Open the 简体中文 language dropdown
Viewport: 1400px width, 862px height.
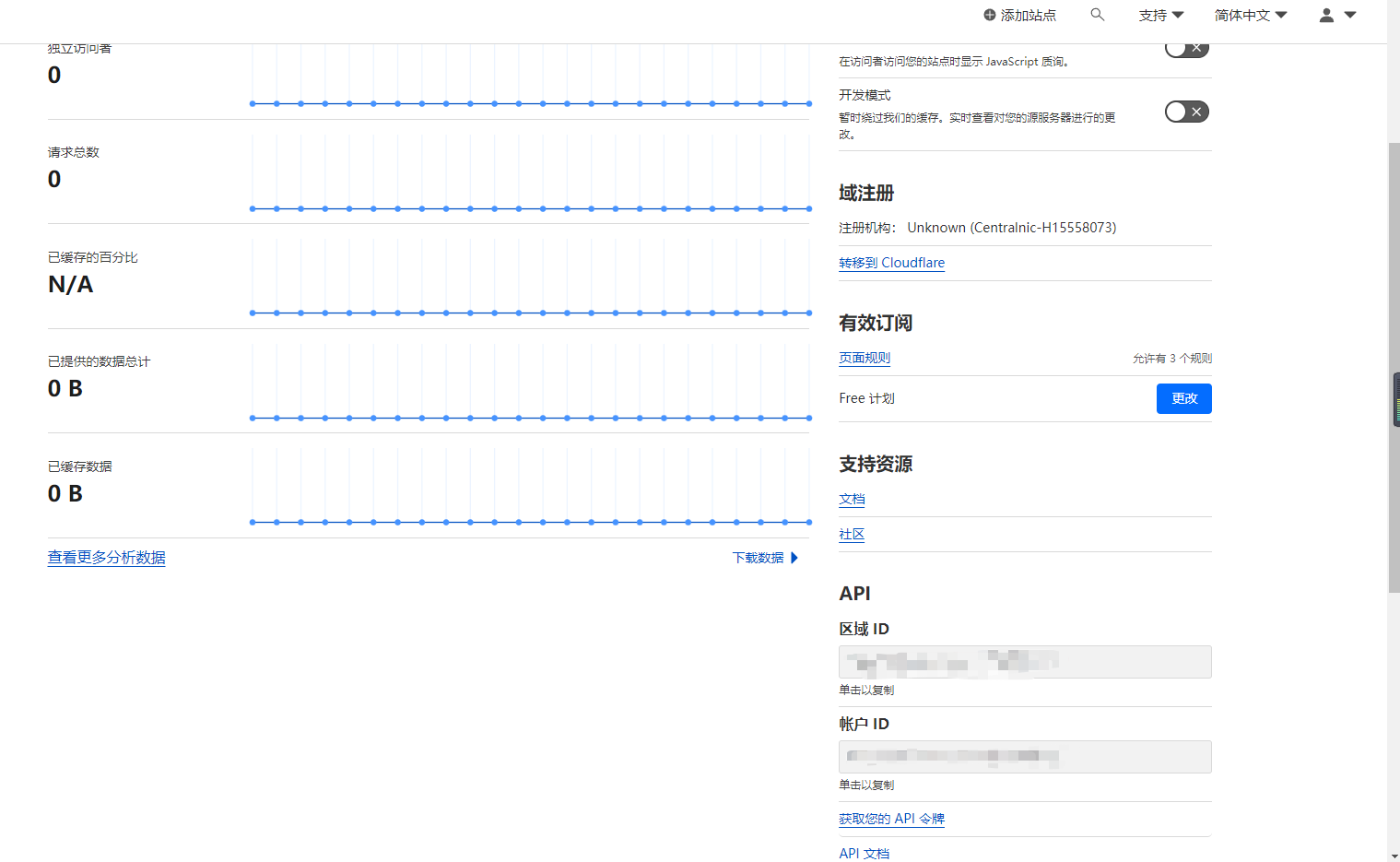click(x=1250, y=15)
